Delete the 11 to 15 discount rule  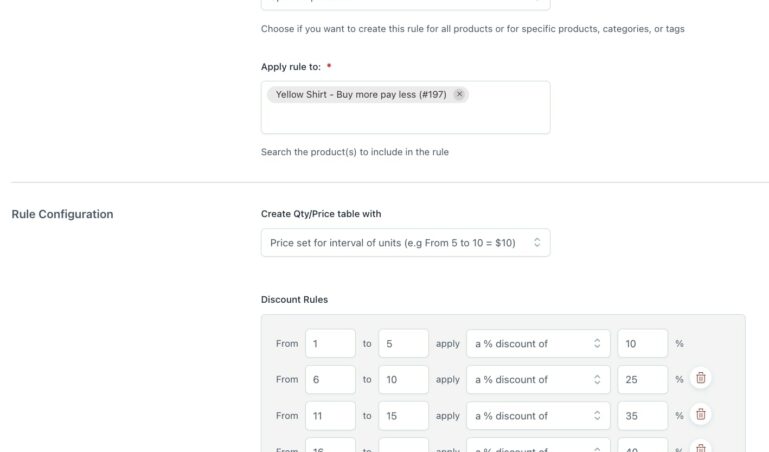coord(701,414)
